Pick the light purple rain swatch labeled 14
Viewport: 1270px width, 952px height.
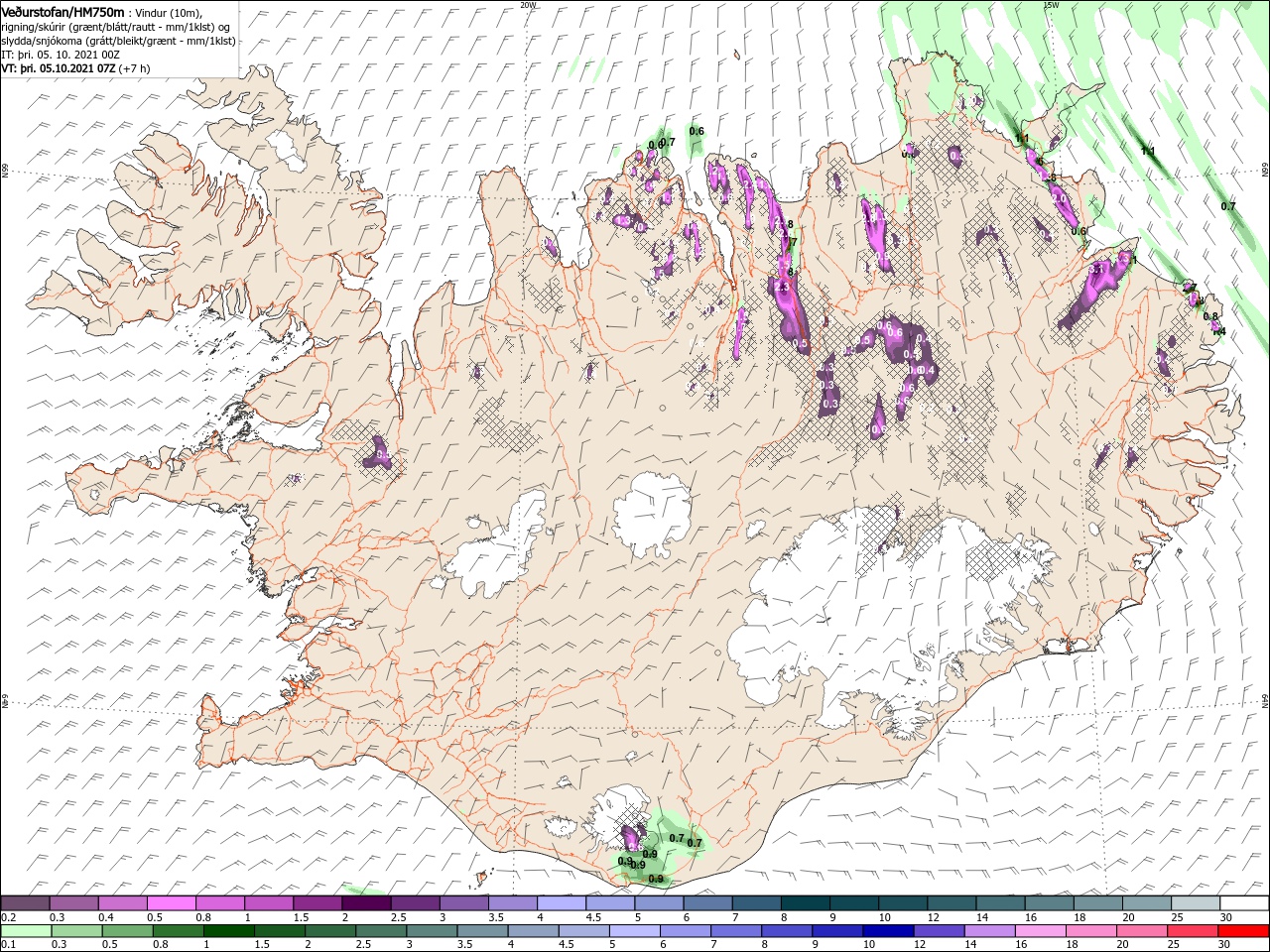tap(988, 931)
